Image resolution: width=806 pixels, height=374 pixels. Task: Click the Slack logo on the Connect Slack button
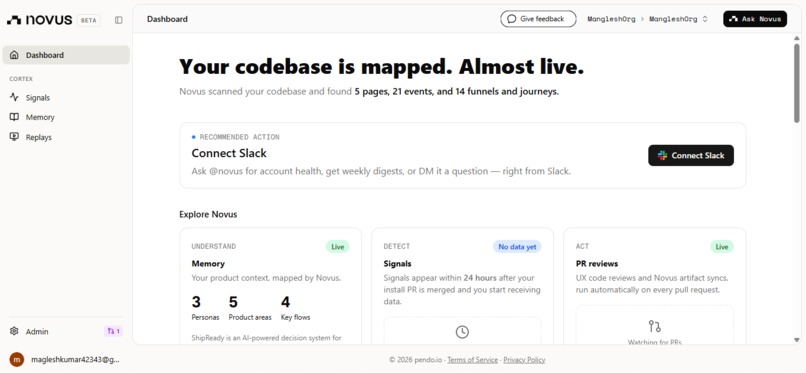pyautogui.click(x=663, y=155)
